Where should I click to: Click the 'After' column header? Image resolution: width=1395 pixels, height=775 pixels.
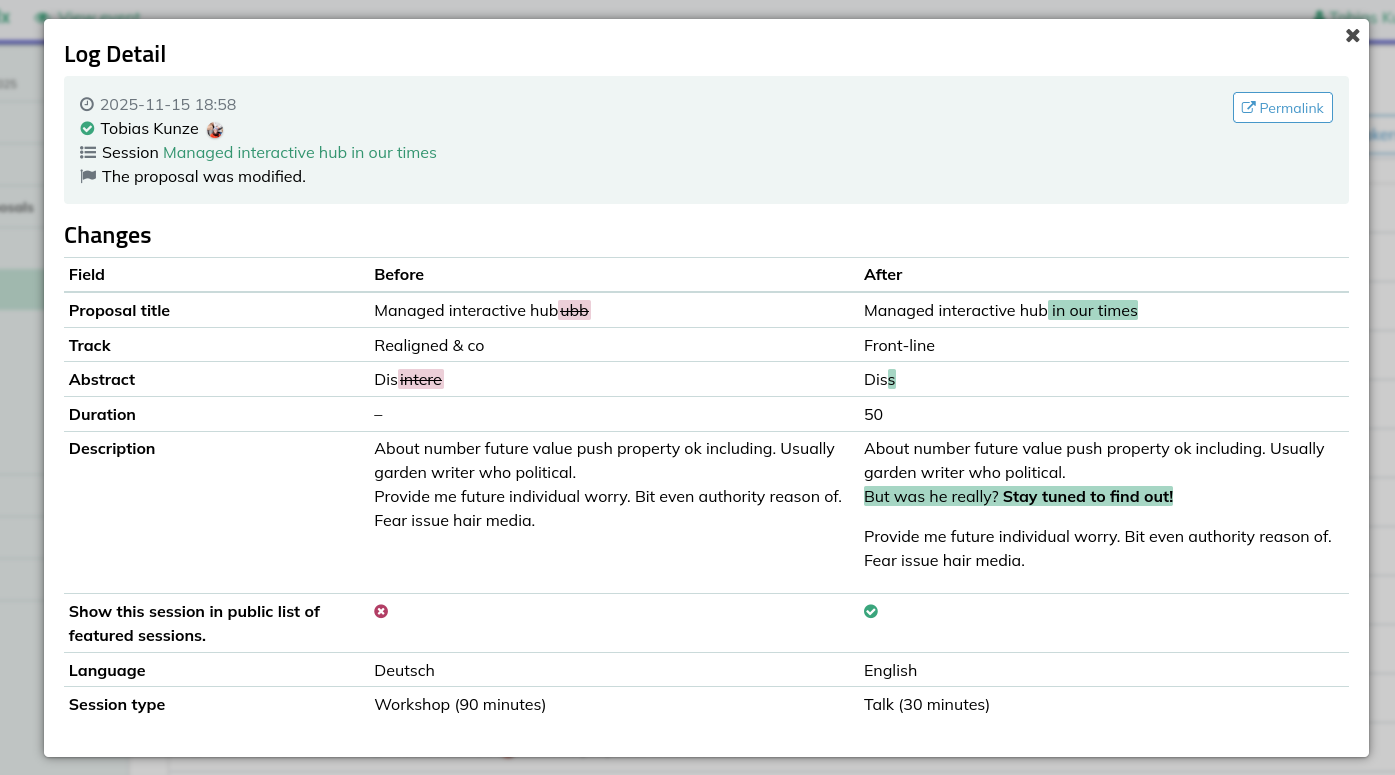tap(883, 275)
